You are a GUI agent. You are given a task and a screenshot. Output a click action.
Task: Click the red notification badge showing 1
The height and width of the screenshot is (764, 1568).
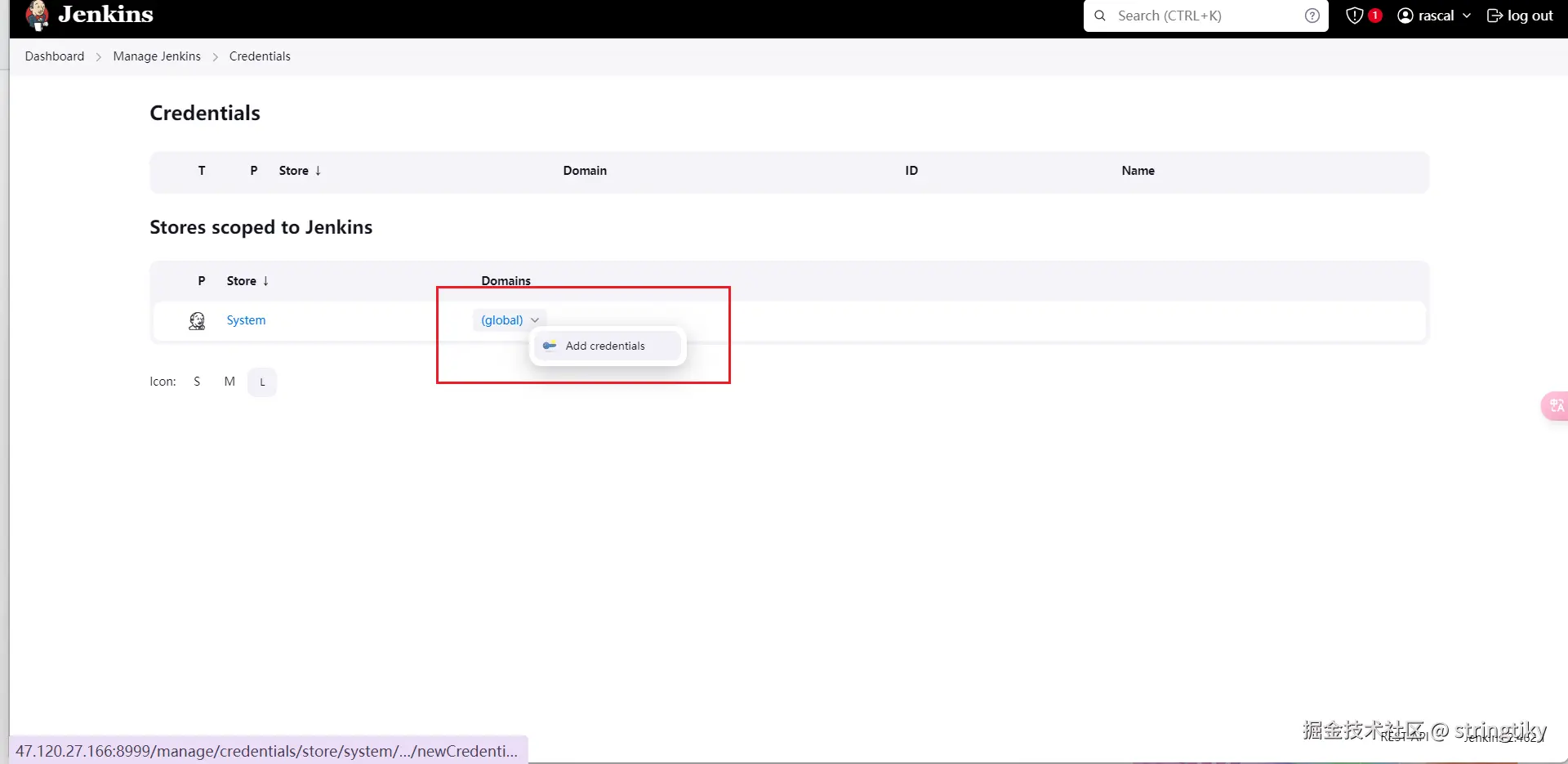click(1375, 15)
